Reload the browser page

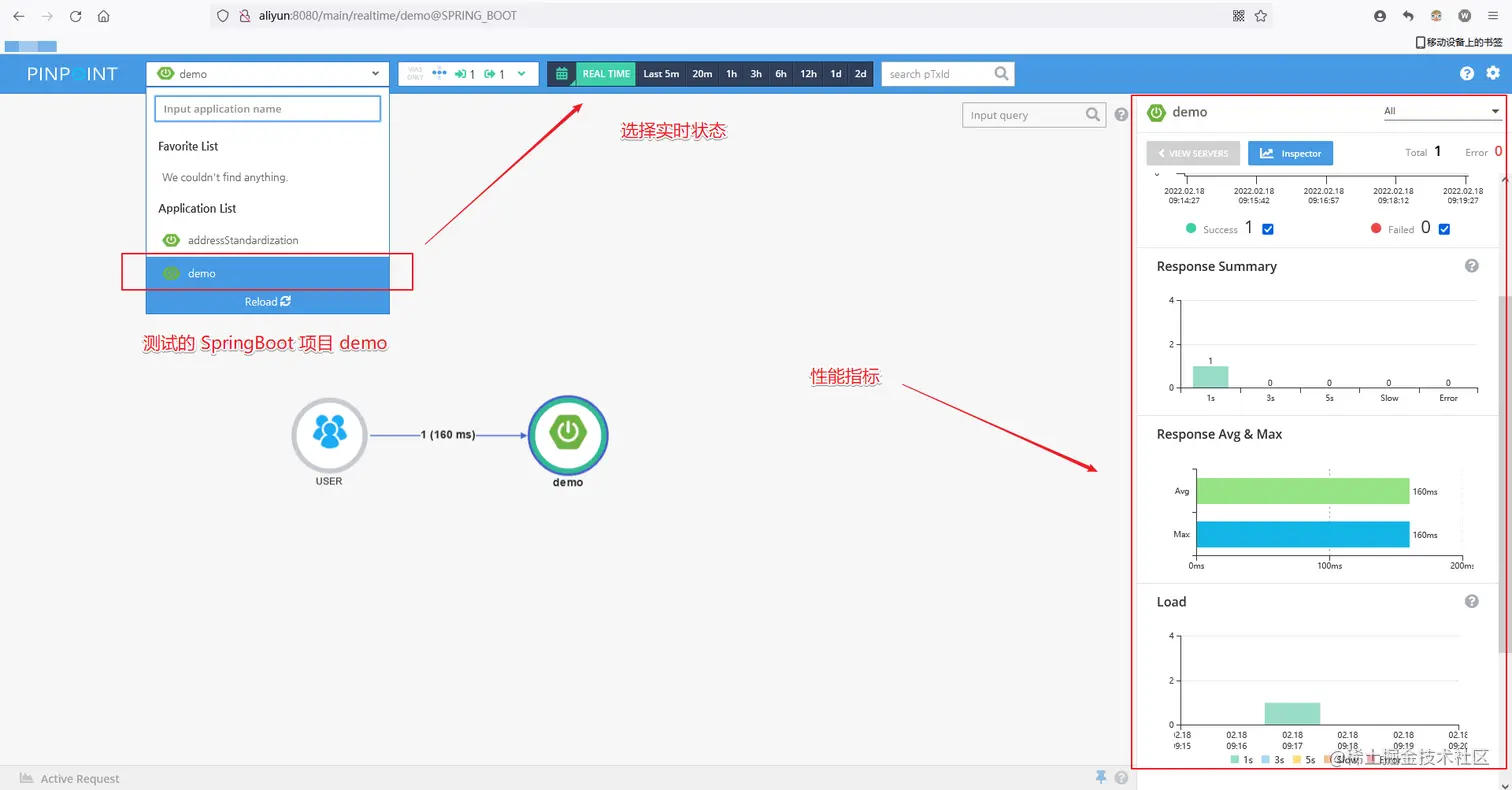(76, 16)
